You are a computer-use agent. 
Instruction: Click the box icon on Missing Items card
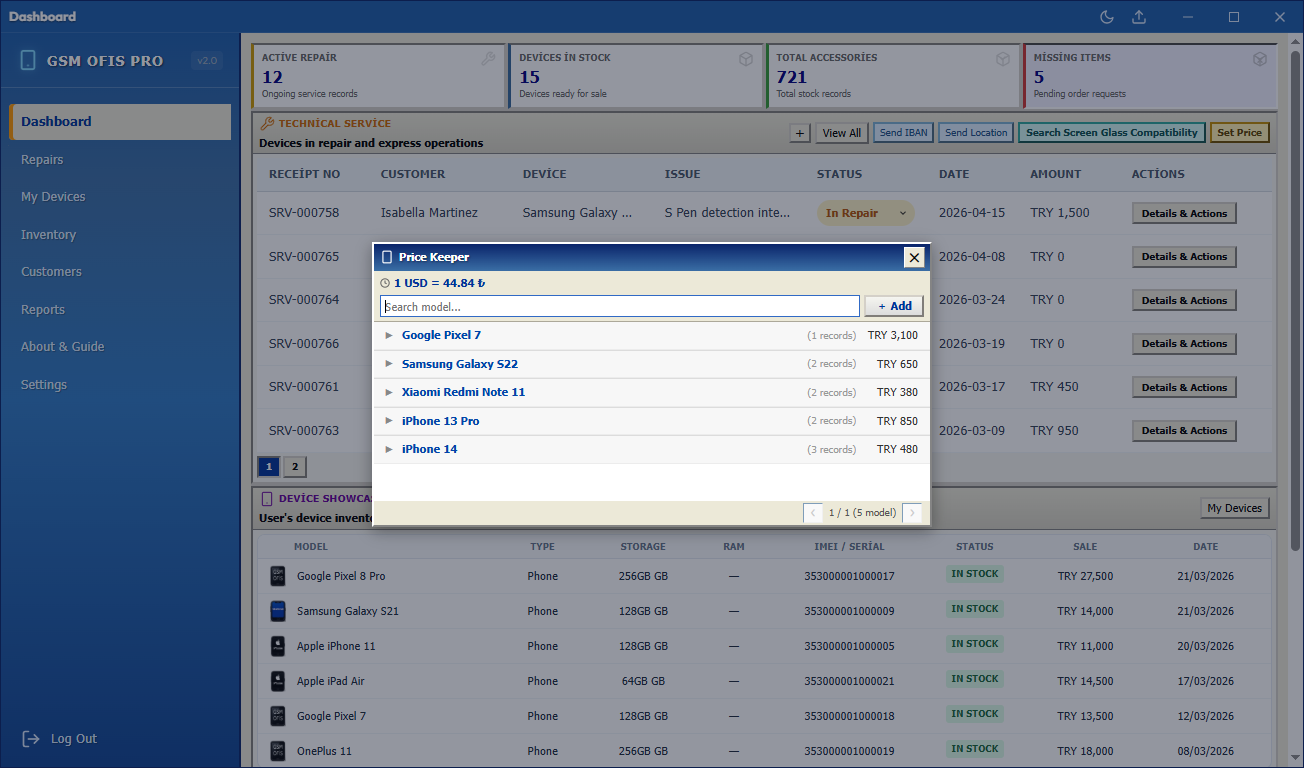[1259, 59]
